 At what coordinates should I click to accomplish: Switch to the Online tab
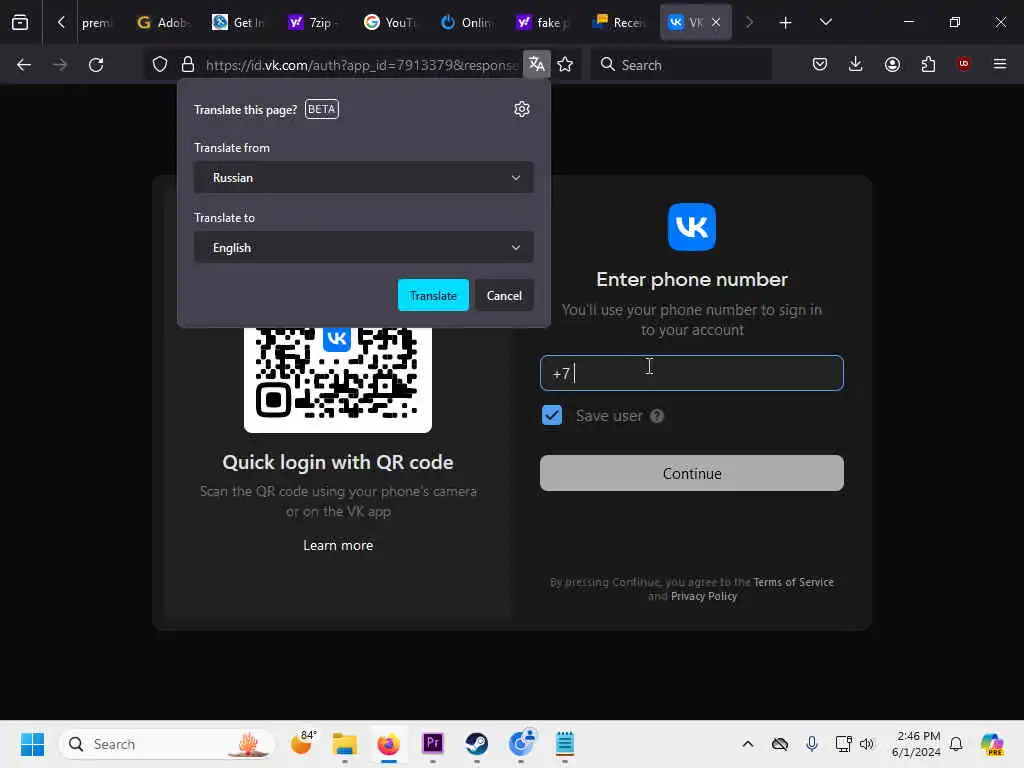pyautogui.click(x=466, y=23)
